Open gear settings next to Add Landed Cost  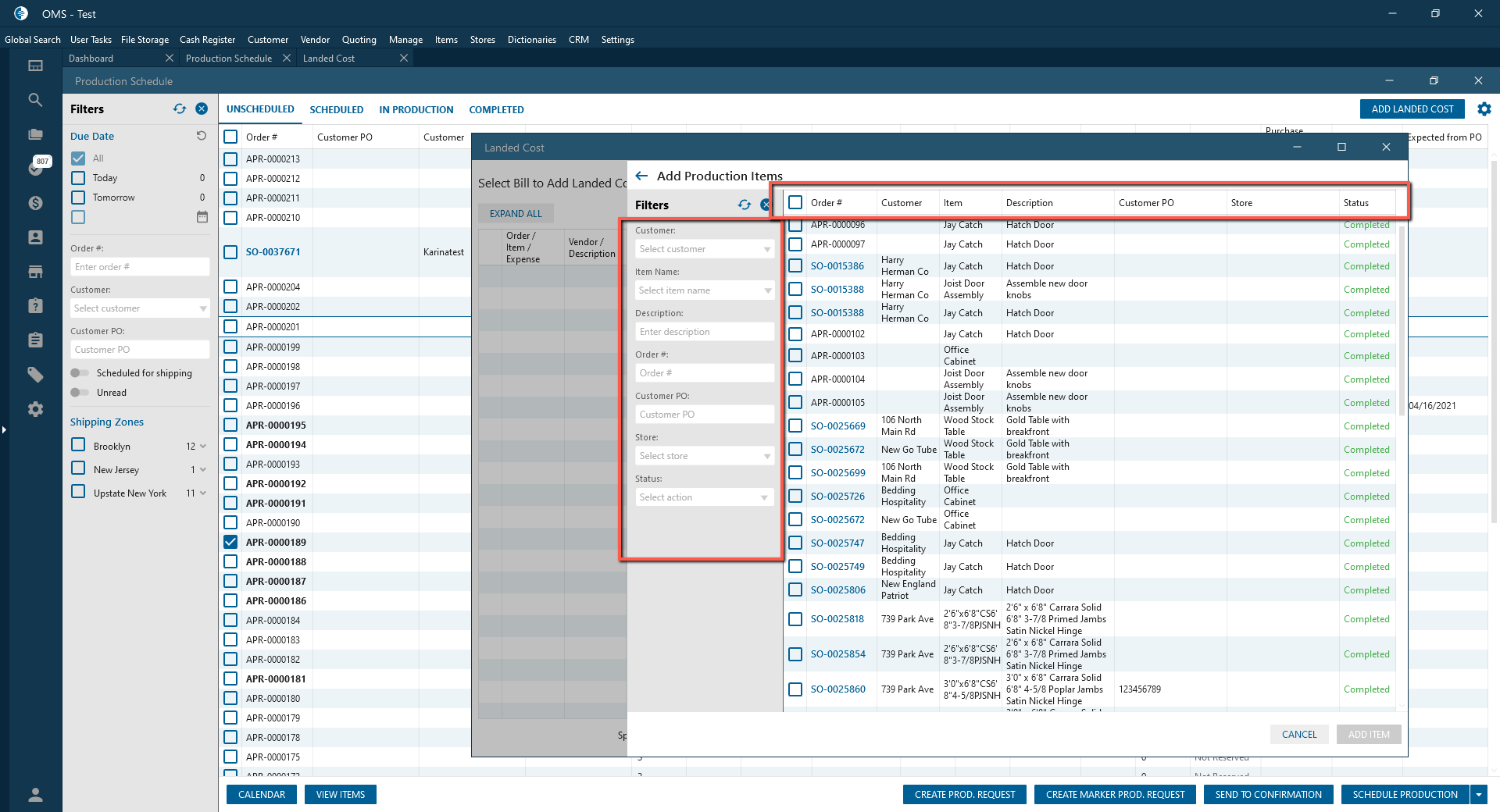coord(1484,109)
